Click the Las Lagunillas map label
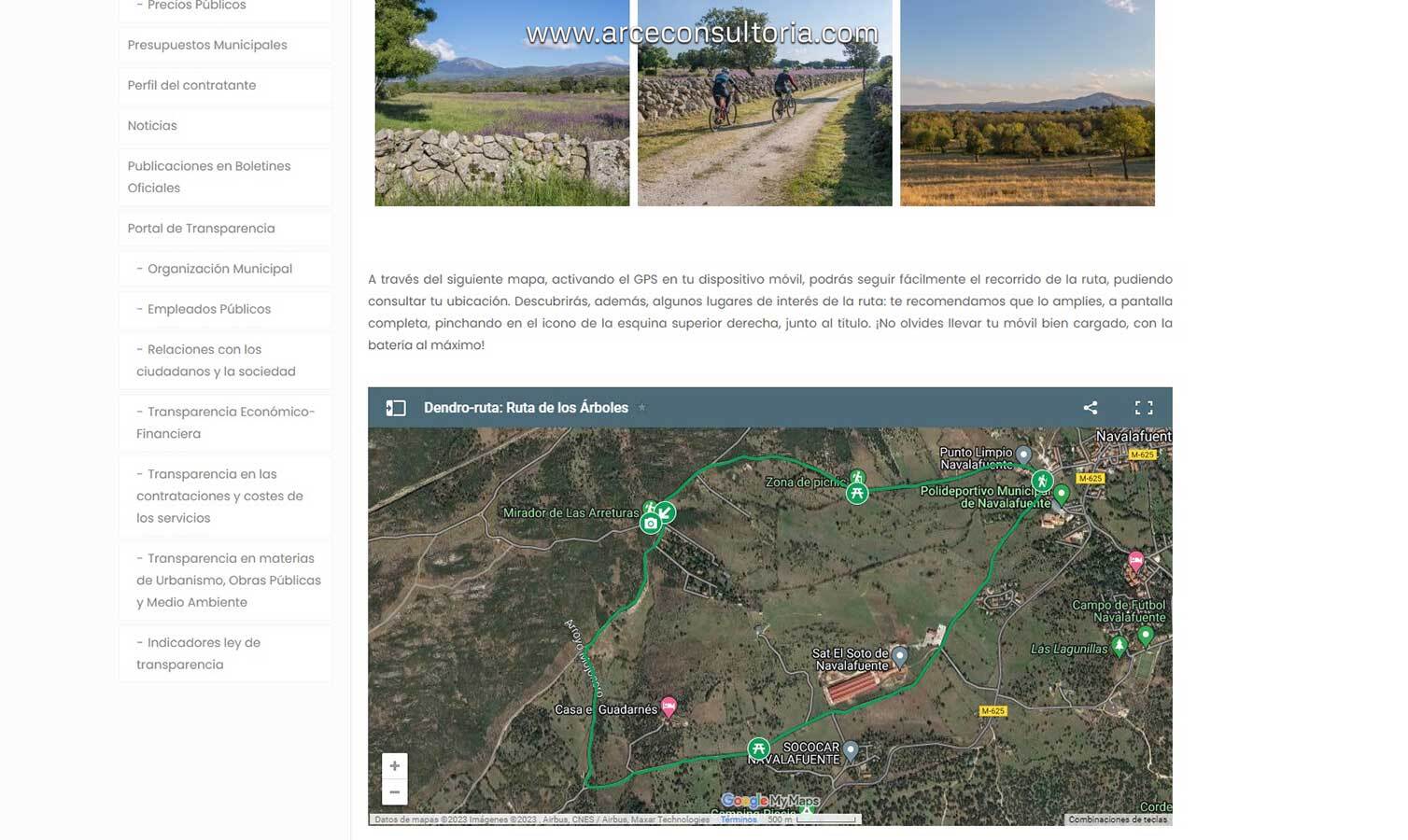This screenshot has height=840, width=1408. (x=1069, y=649)
